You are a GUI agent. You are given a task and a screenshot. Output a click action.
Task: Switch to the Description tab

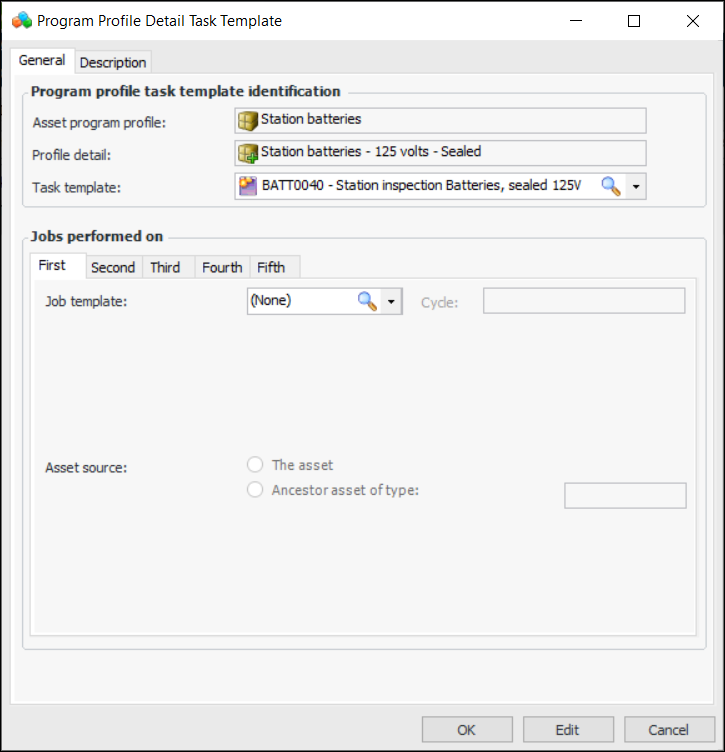click(x=113, y=62)
